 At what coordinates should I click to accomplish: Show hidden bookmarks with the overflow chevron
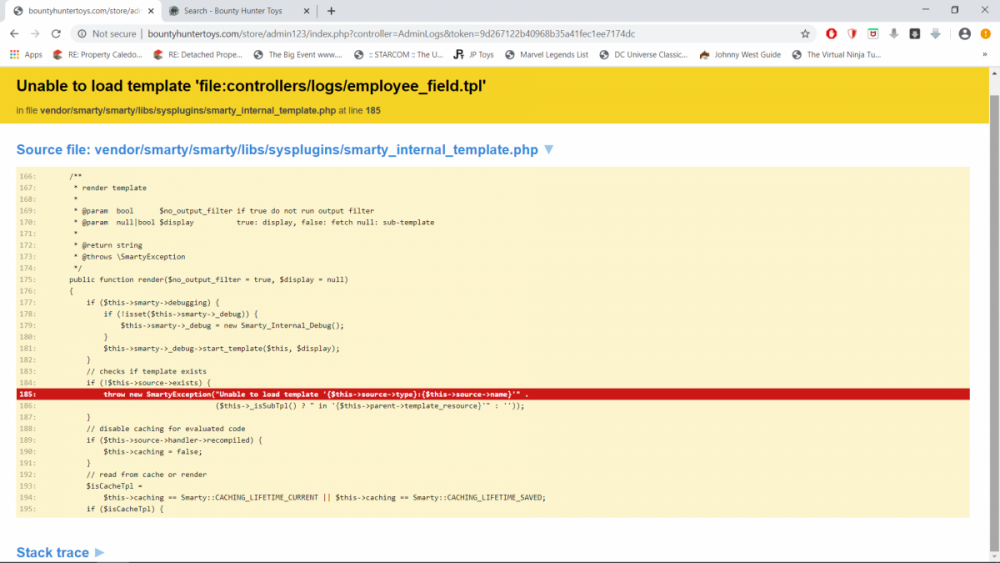click(x=985, y=54)
